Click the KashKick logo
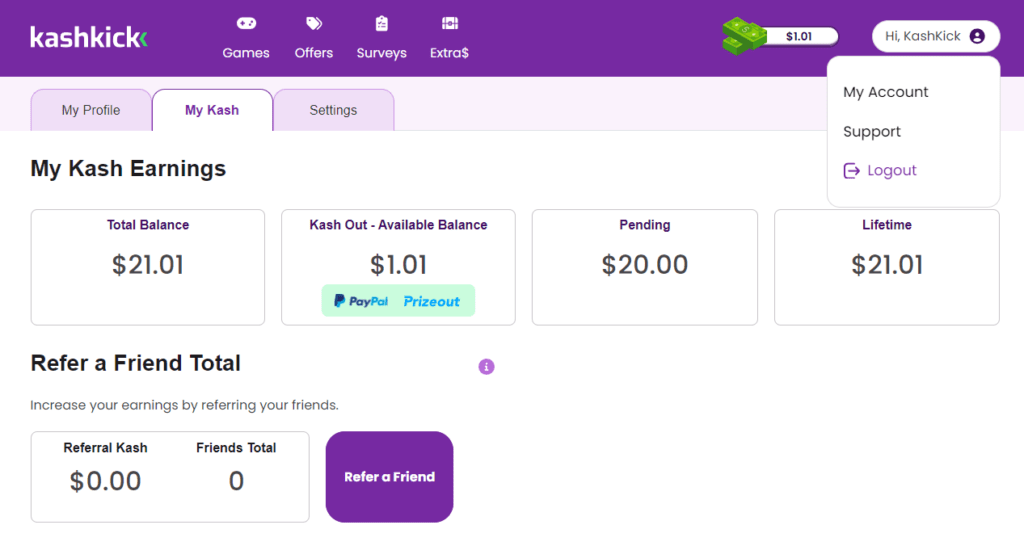Viewport: 1024px width, 546px height. pos(89,38)
